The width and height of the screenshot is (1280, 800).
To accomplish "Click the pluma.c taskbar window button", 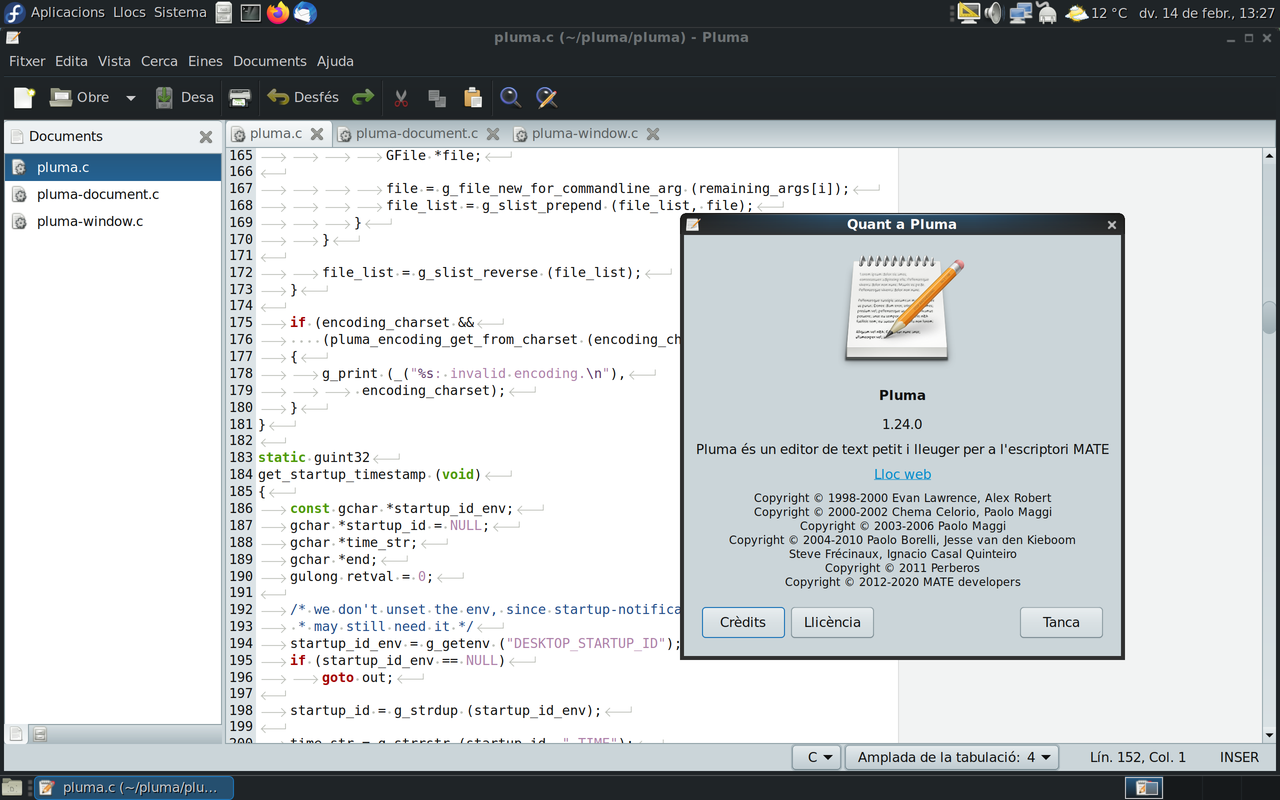I will 133,787.
